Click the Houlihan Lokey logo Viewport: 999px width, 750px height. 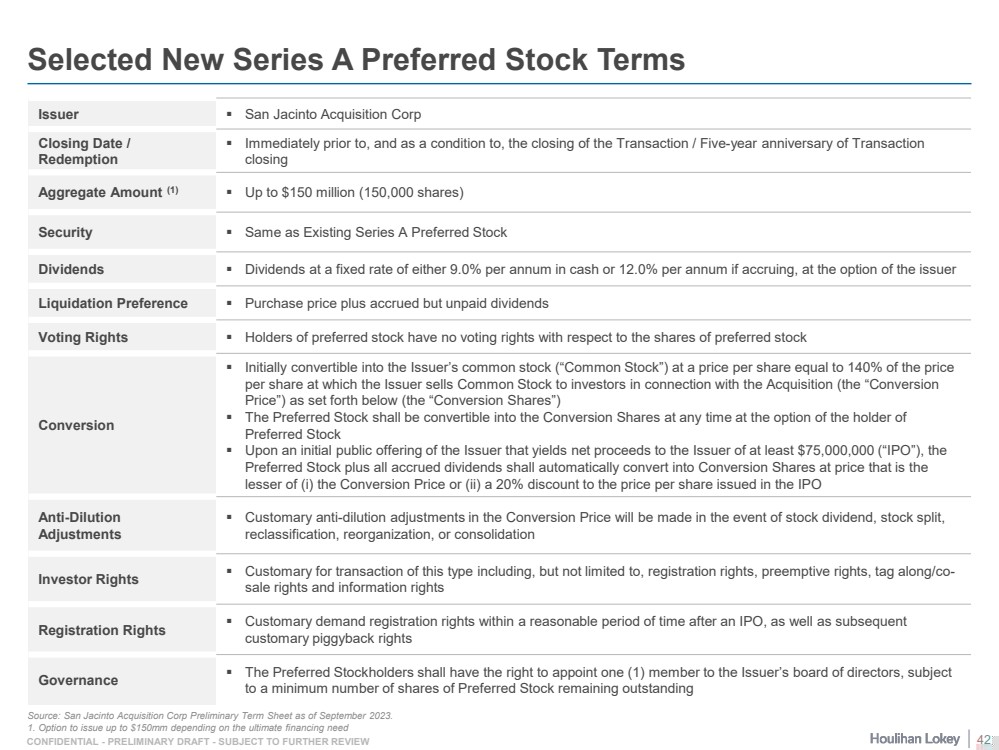[x=914, y=738]
